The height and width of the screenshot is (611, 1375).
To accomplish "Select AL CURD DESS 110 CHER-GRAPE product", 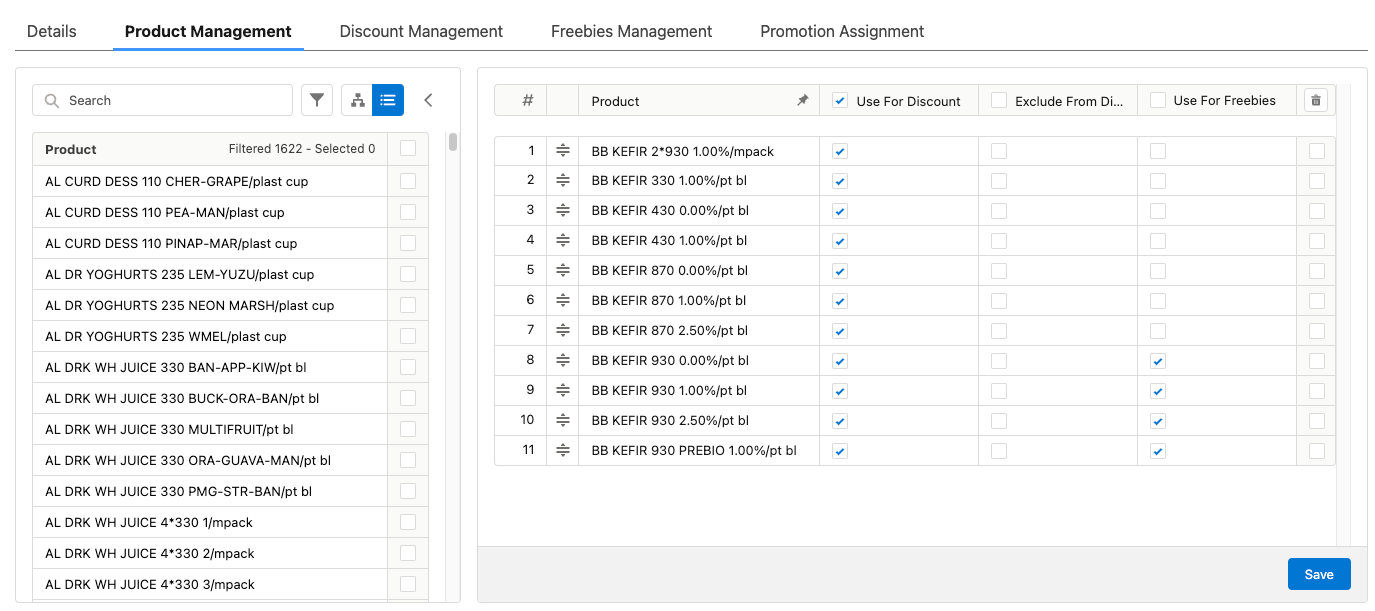I will pyautogui.click(x=408, y=180).
